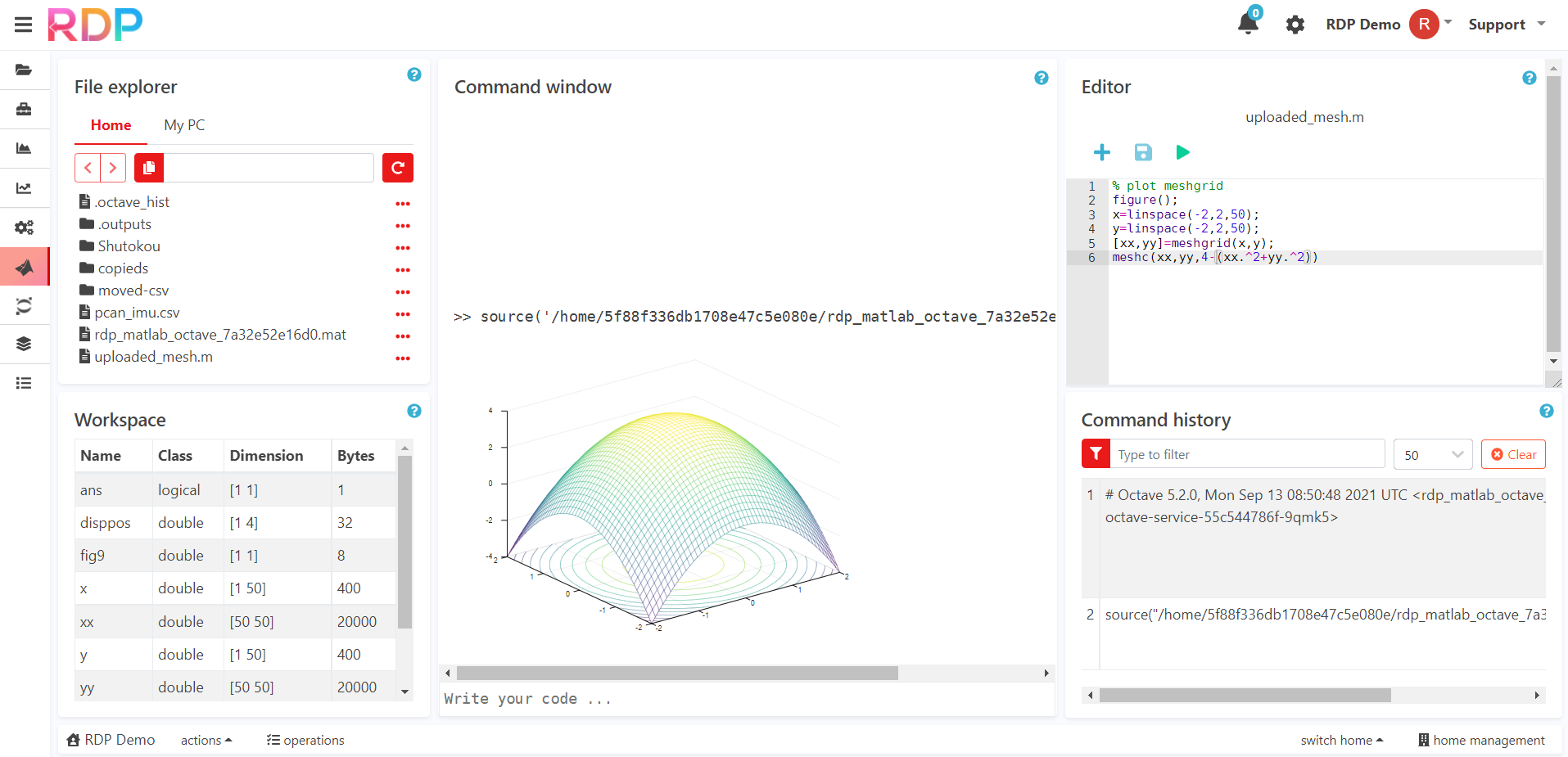This screenshot has width=1568, height=757.
Task: Open the layers stack sidebar icon
Action: point(24,344)
